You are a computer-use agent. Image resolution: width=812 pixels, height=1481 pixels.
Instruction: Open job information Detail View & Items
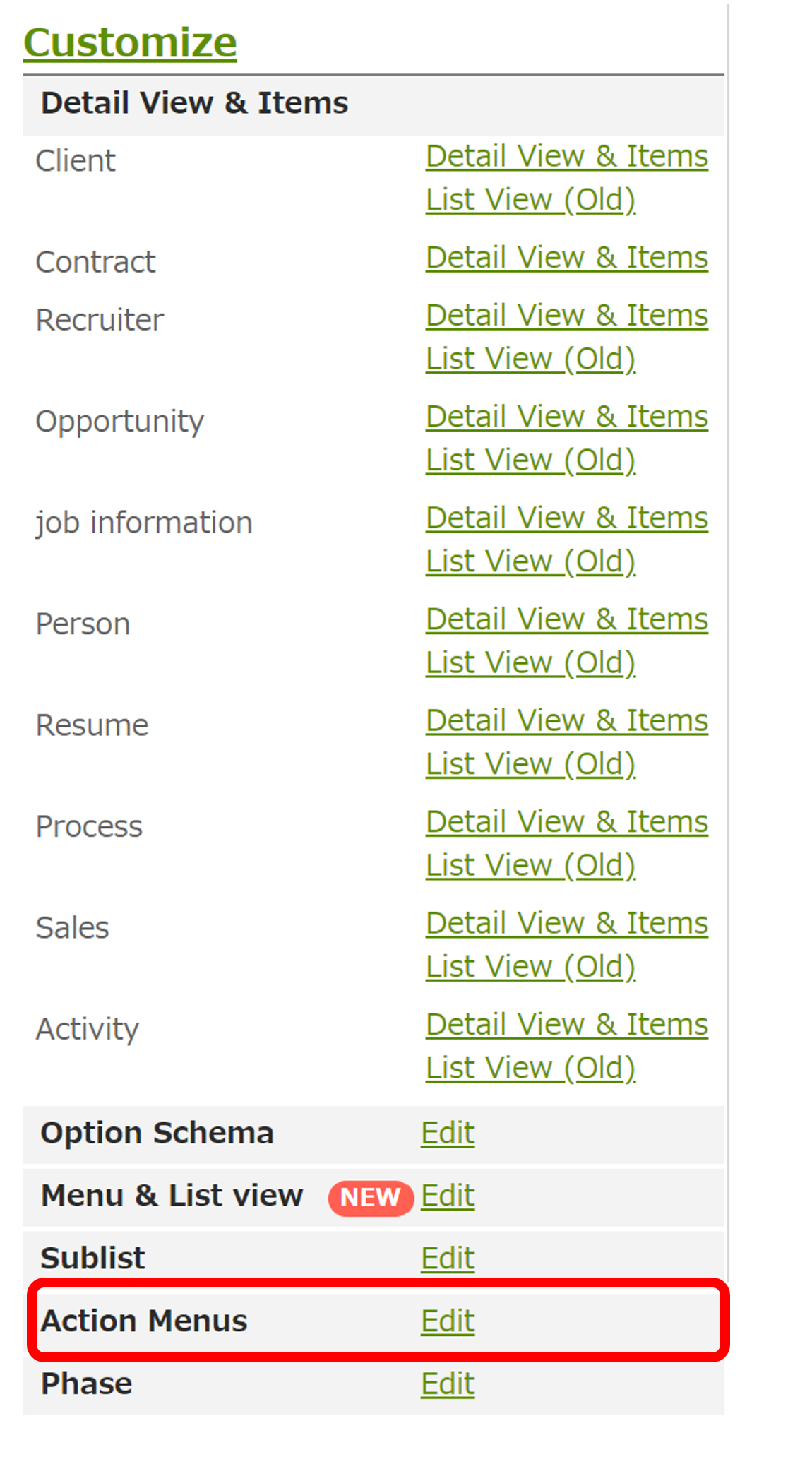point(566,518)
